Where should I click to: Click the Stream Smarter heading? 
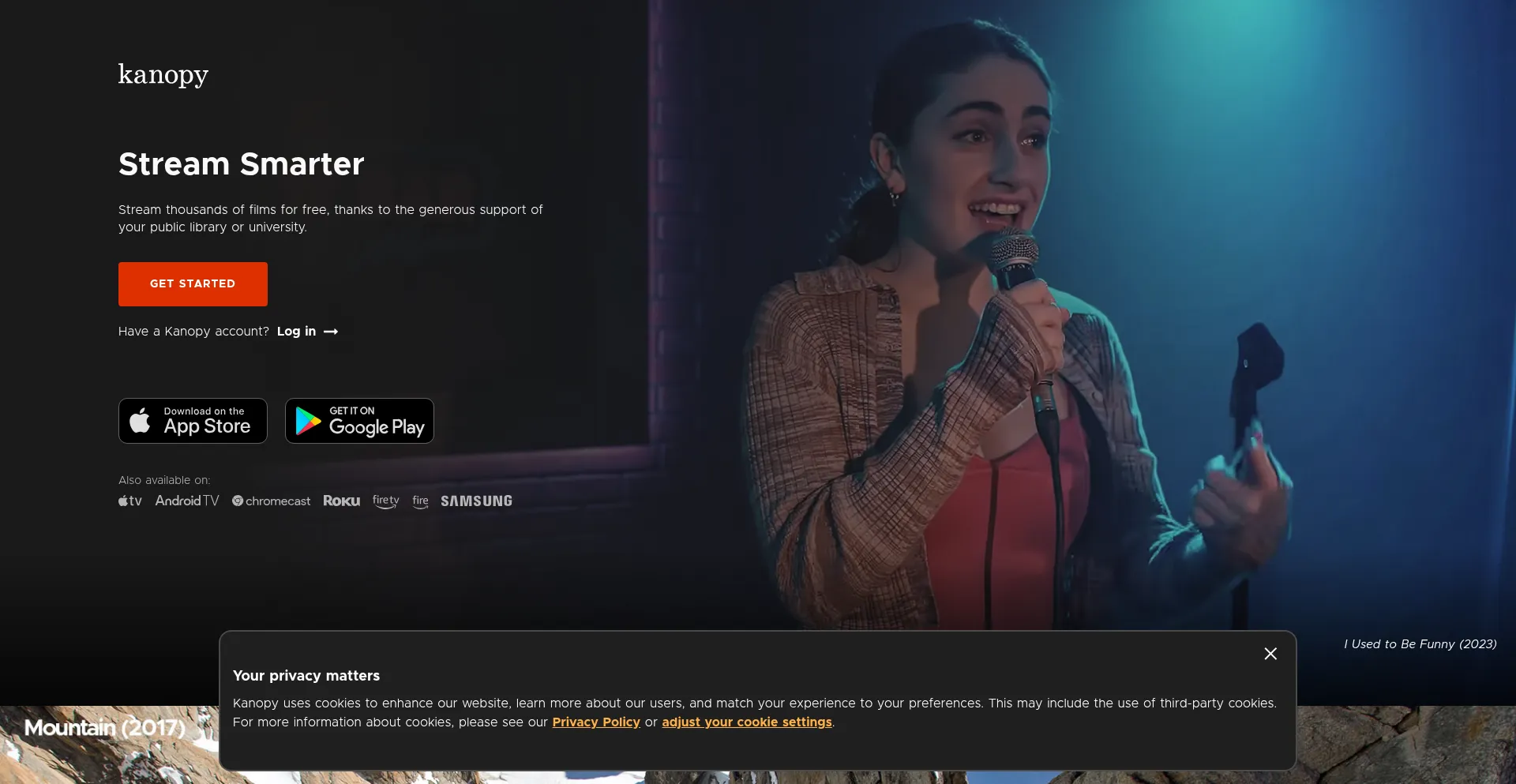(241, 164)
